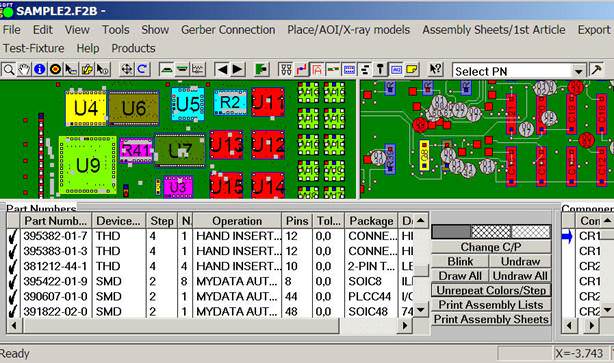
Task: Click the context help arrow icon
Action: tap(435, 70)
